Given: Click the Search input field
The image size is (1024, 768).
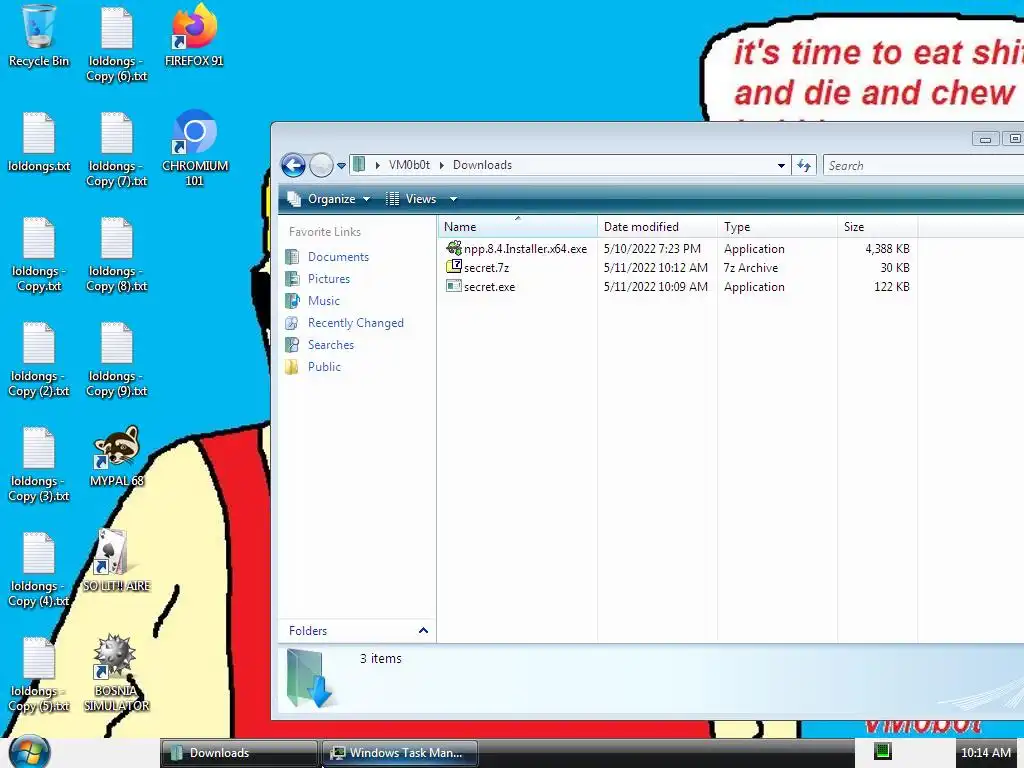Looking at the screenshot, I should click(923, 165).
